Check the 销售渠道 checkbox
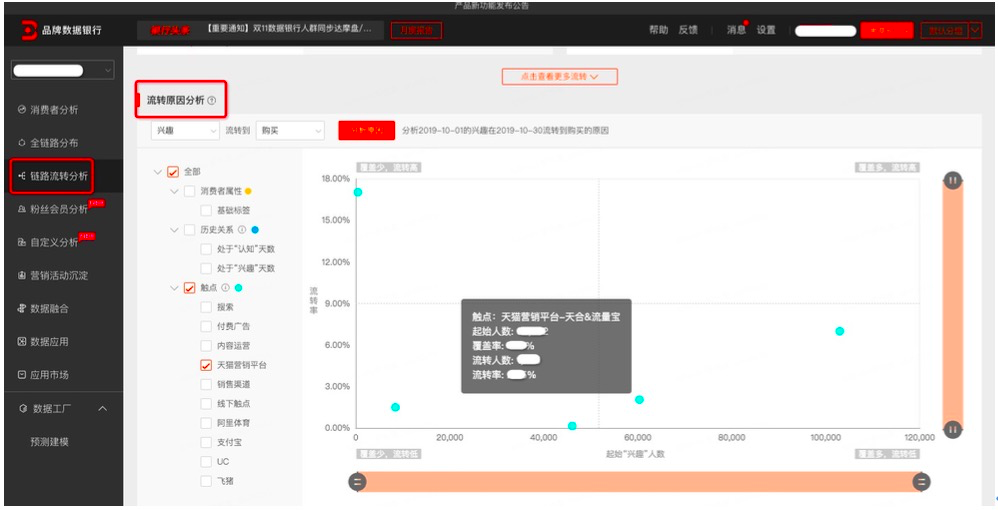Viewport: 998px width, 510px height. tap(206, 385)
